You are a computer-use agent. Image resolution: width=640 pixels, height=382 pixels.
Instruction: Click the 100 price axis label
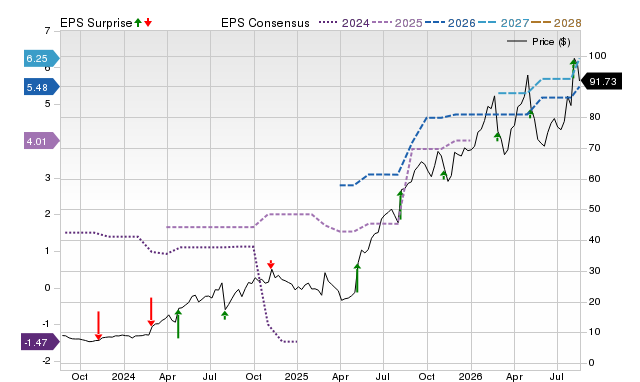point(597,56)
